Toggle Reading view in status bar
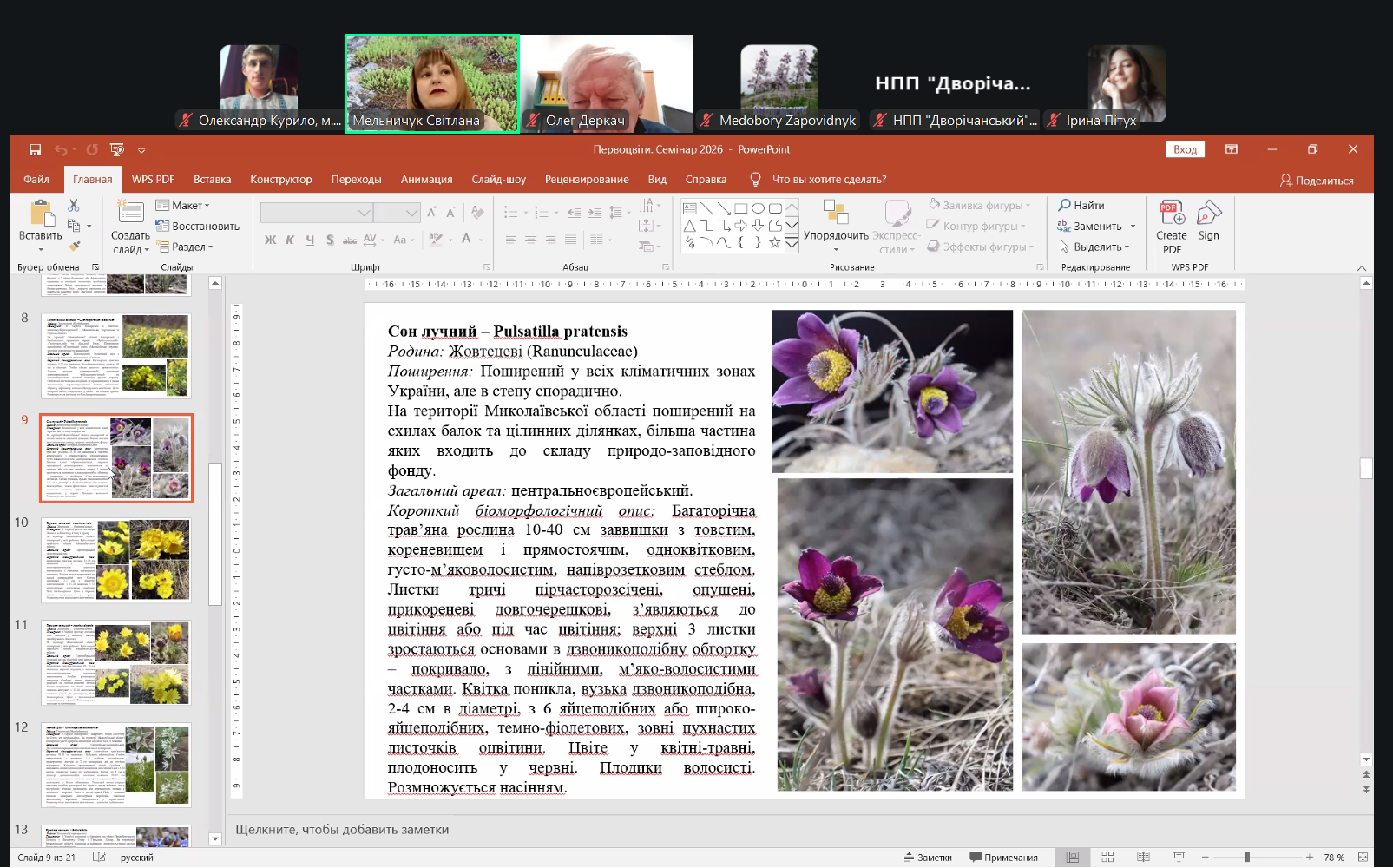 pos(1143,857)
